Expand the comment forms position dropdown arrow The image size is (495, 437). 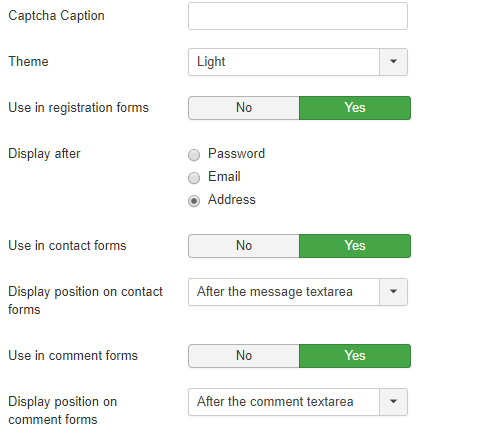point(393,402)
